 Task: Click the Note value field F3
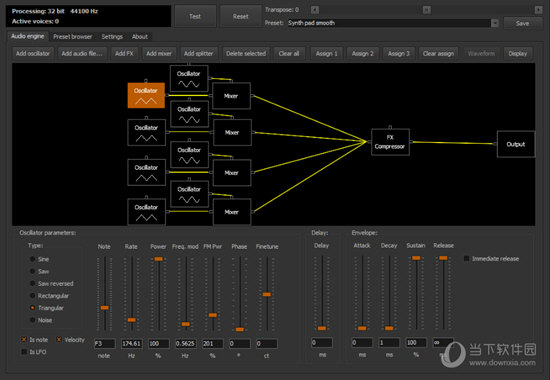click(105, 344)
